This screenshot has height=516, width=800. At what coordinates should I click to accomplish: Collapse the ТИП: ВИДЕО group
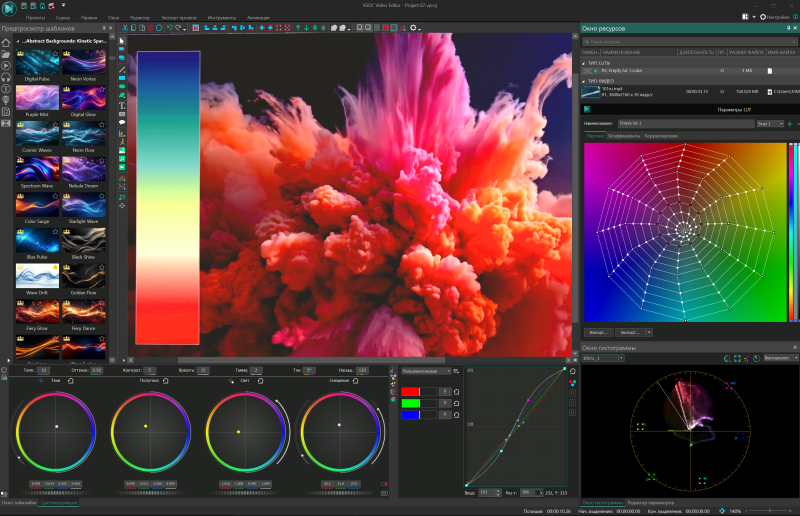point(584,81)
